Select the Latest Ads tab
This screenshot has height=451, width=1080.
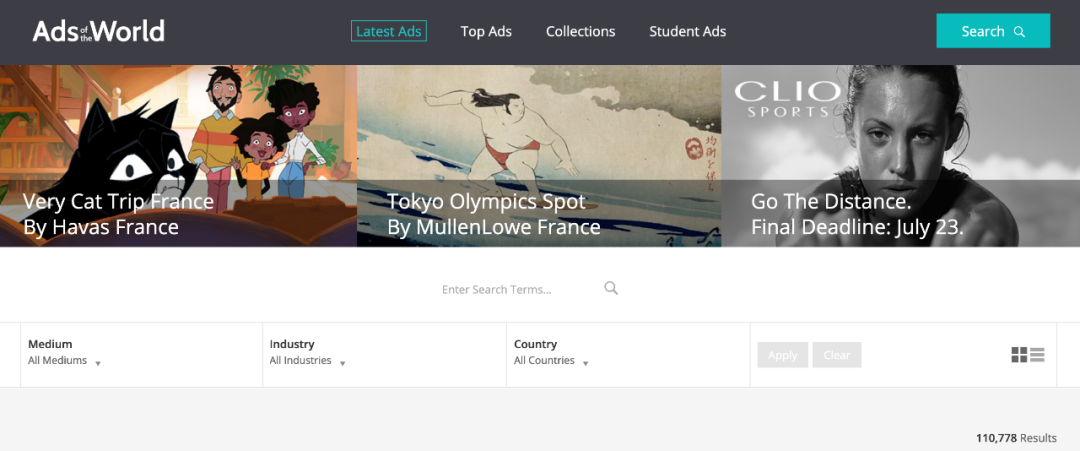[x=389, y=31]
